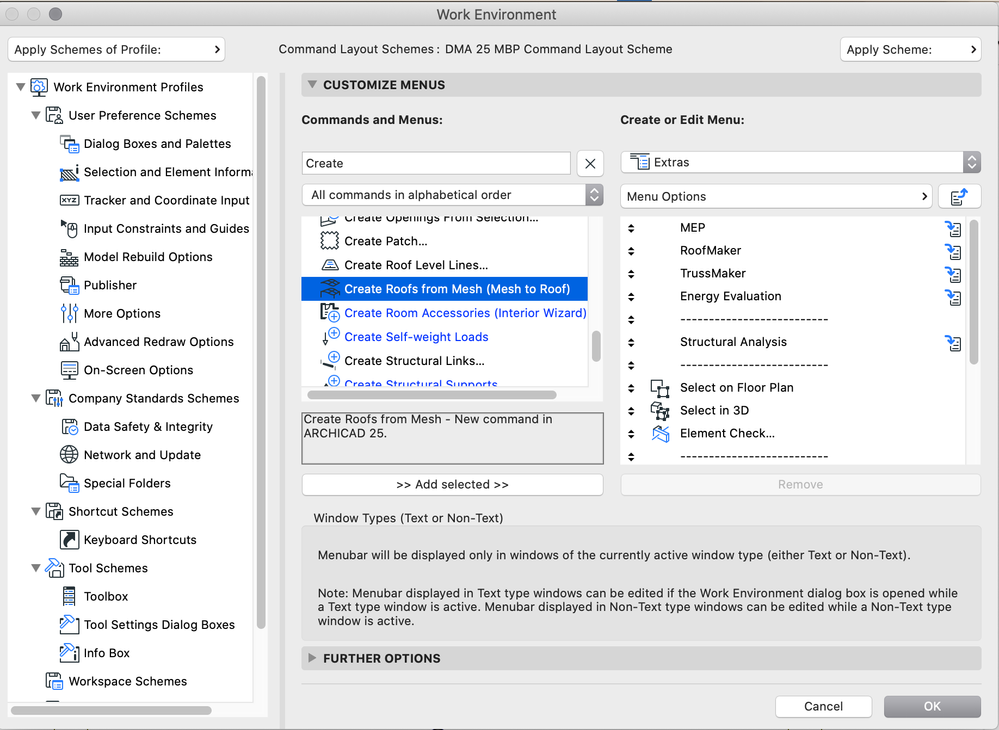Click the reorder handle beside Structural Analysis

click(631, 343)
